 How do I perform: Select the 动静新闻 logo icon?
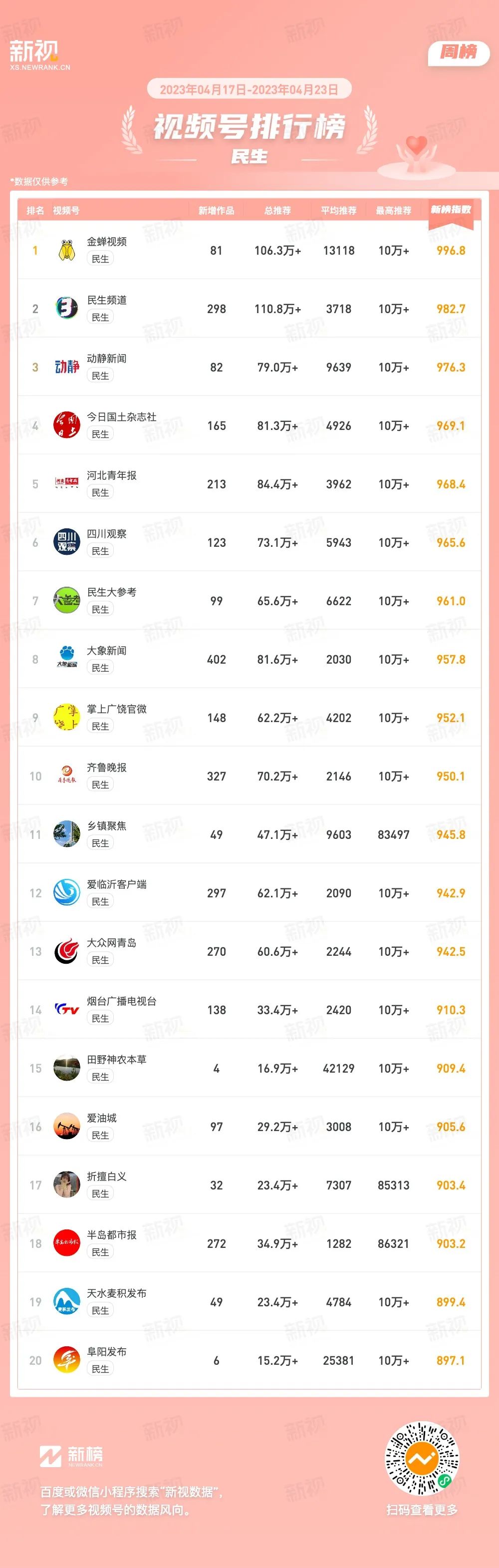(67, 367)
